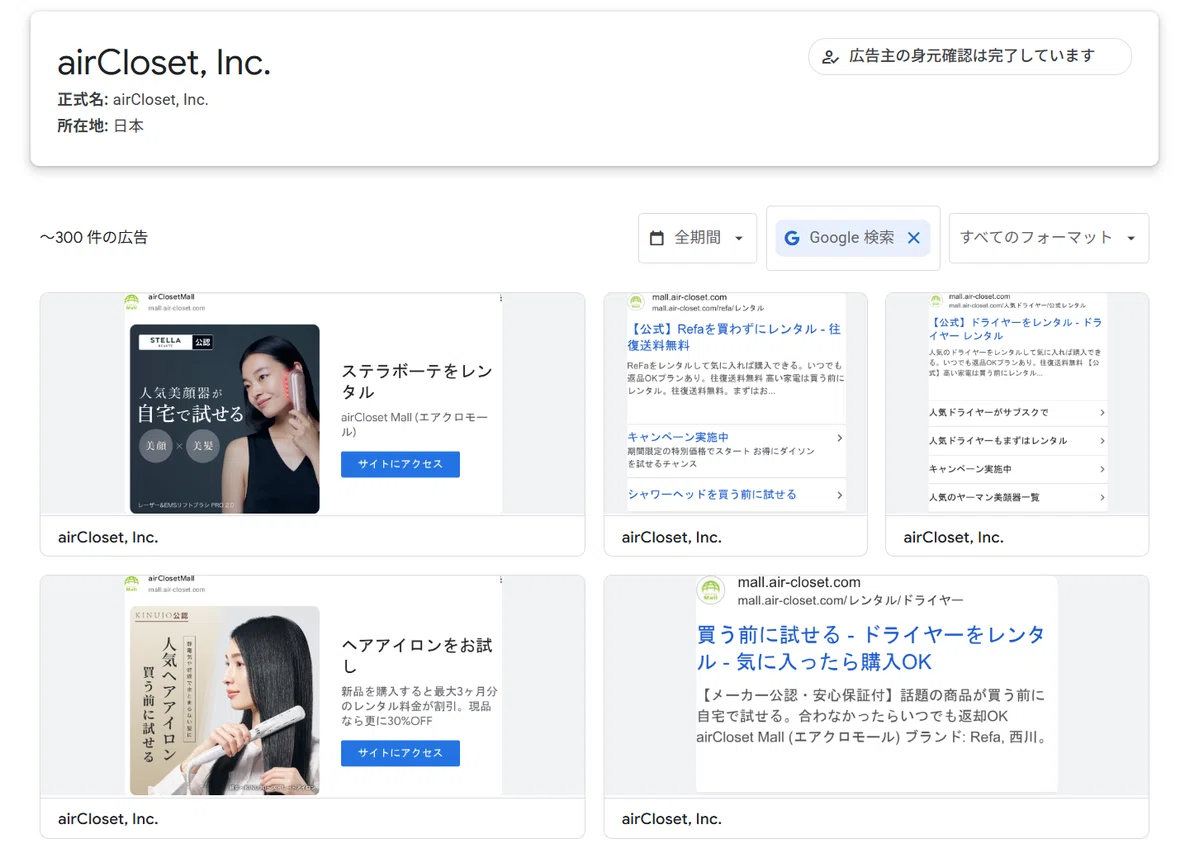The height and width of the screenshot is (853, 1200).
Task: Open the 広告主の身元確認は完了しています badge
Action: pos(969,57)
